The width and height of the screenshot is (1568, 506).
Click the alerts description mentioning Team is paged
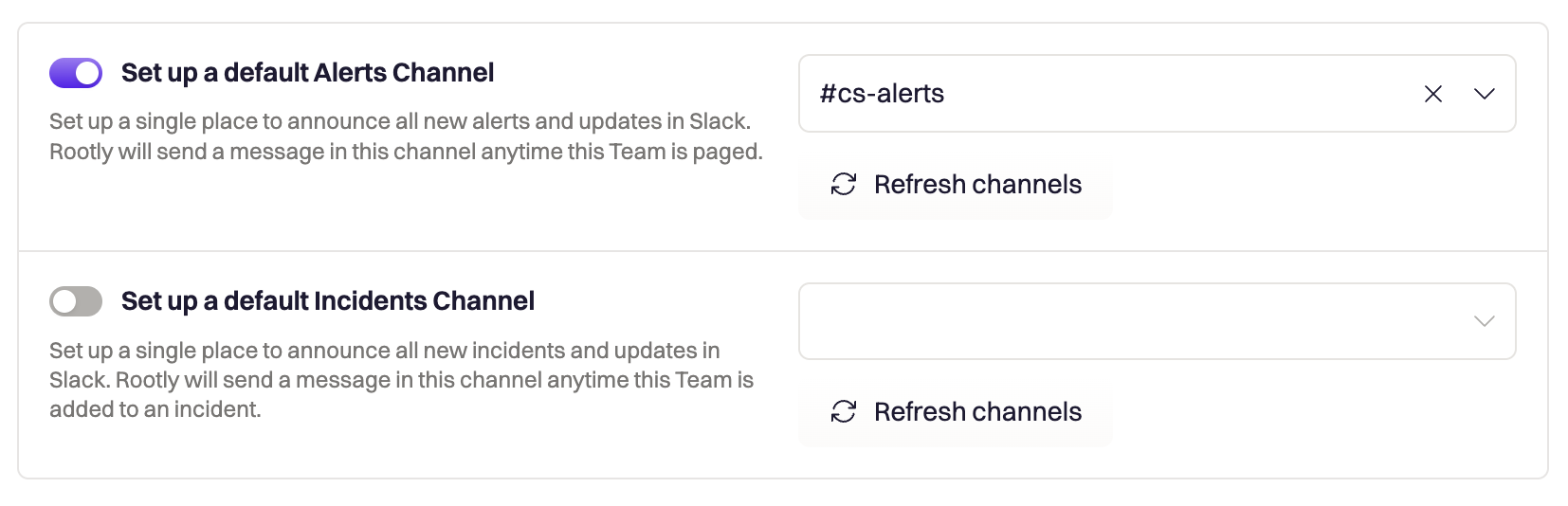[x=406, y=136]
